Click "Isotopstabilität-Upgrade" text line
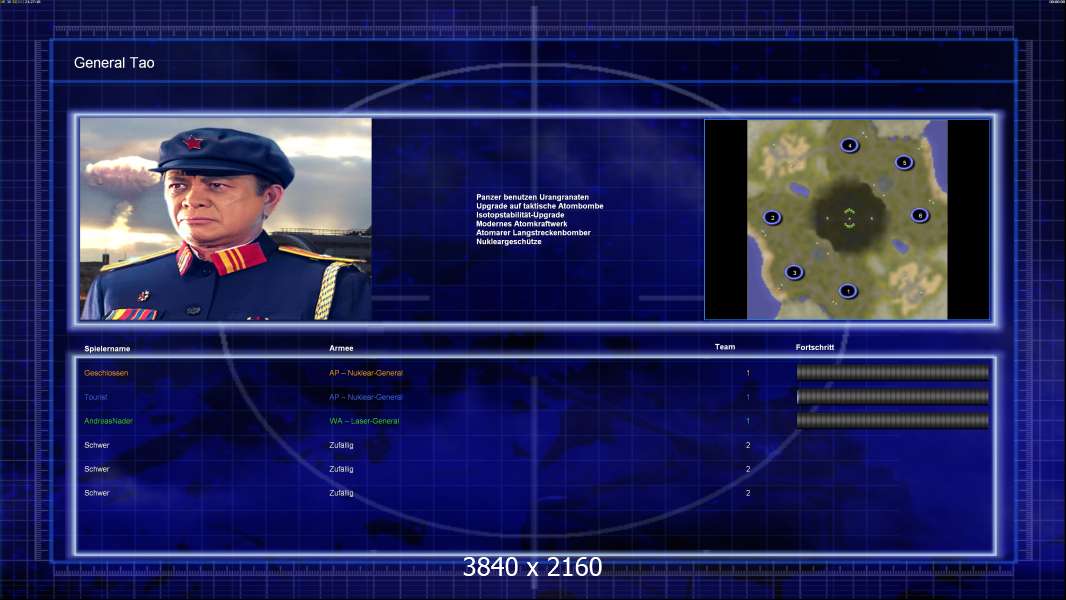 point(520,215)
